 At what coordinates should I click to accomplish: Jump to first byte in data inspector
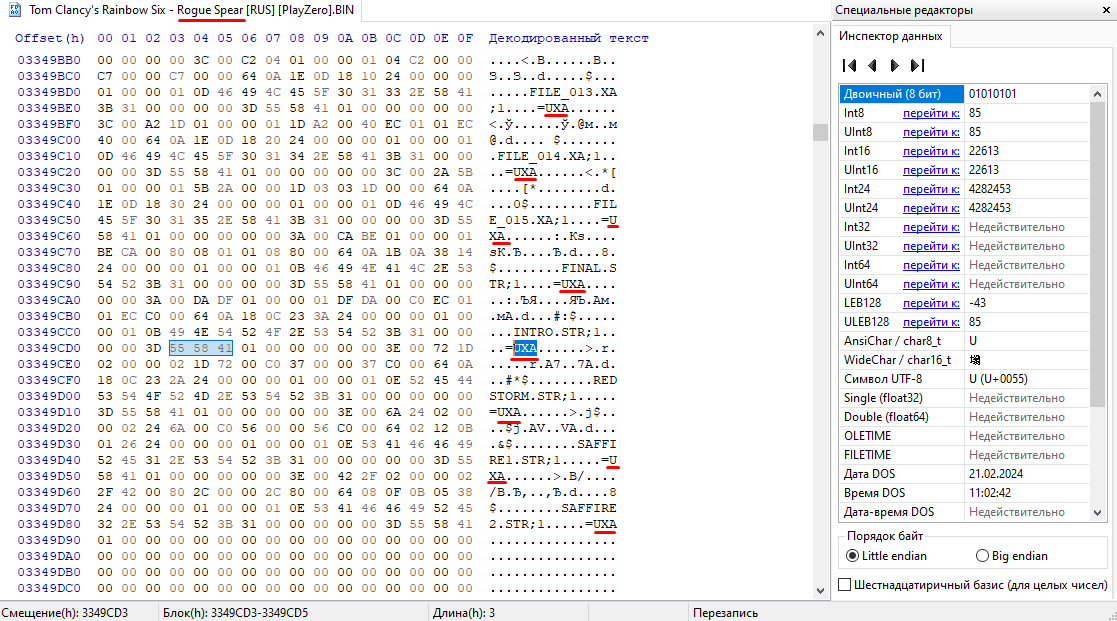tap(849, 66)
